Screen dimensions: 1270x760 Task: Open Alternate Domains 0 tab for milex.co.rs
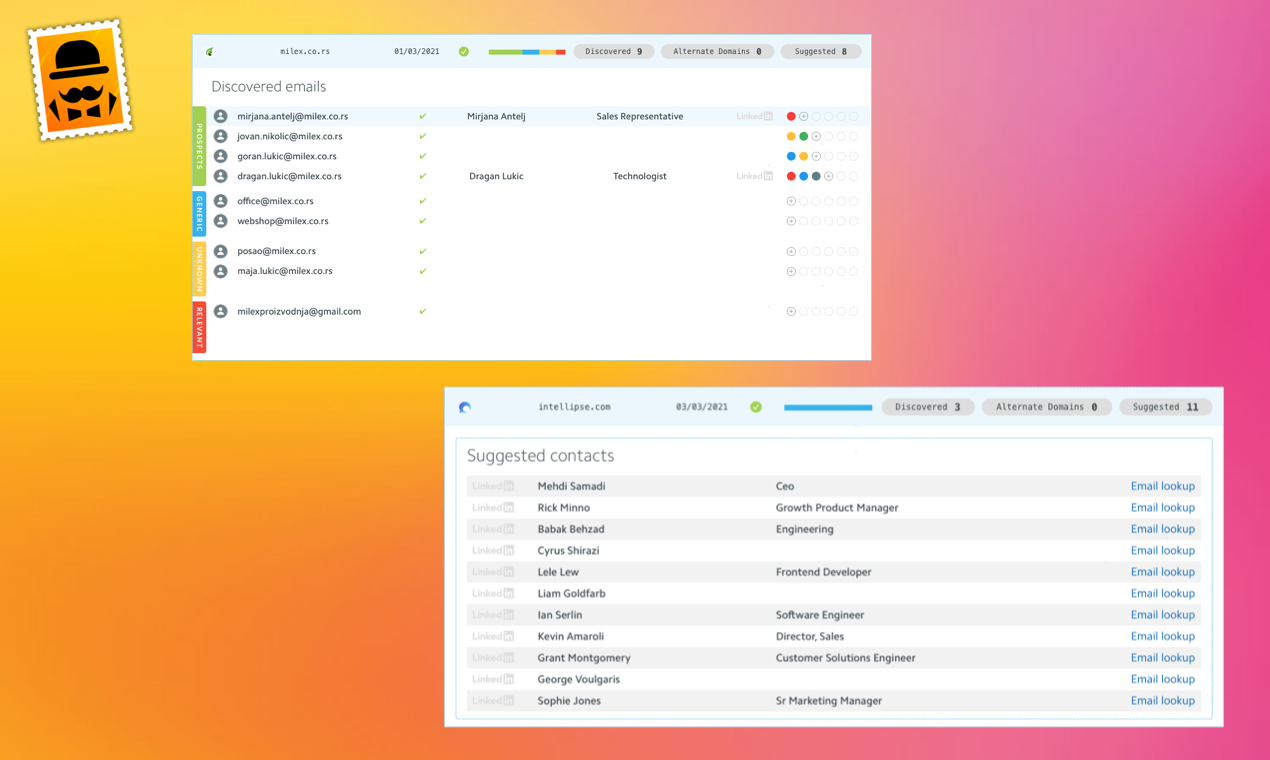click(717, 51)
